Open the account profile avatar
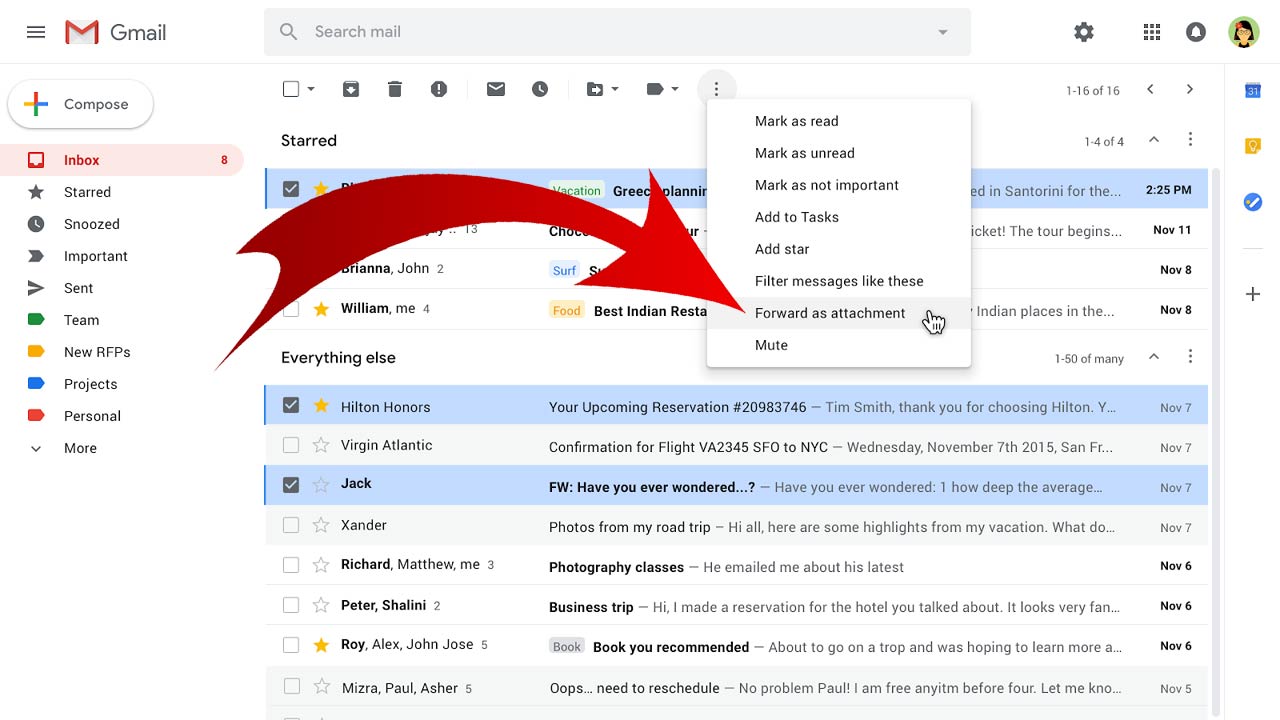1280x720 pixels. pyautogui.click(x=1243, y=32)
